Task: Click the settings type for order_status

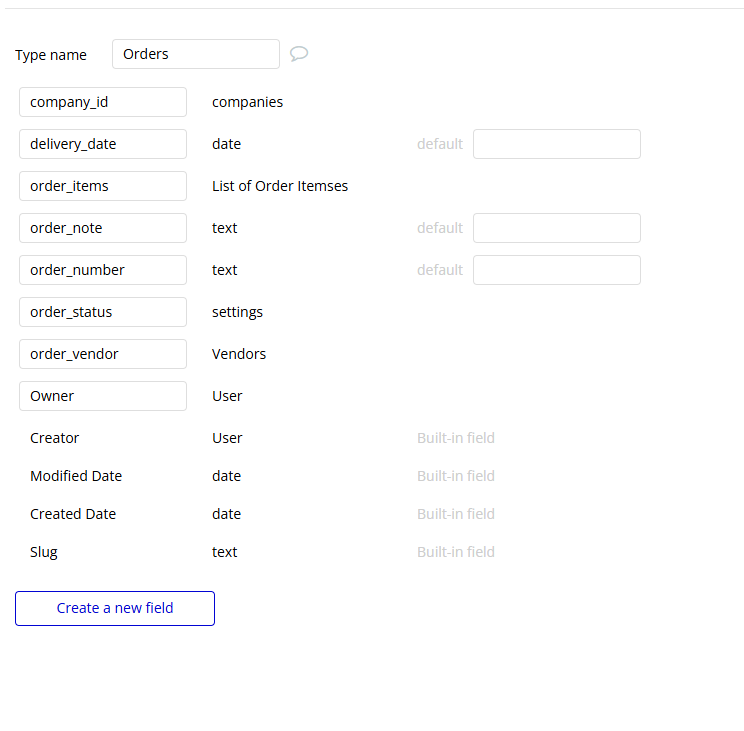Action: (237, 312)
